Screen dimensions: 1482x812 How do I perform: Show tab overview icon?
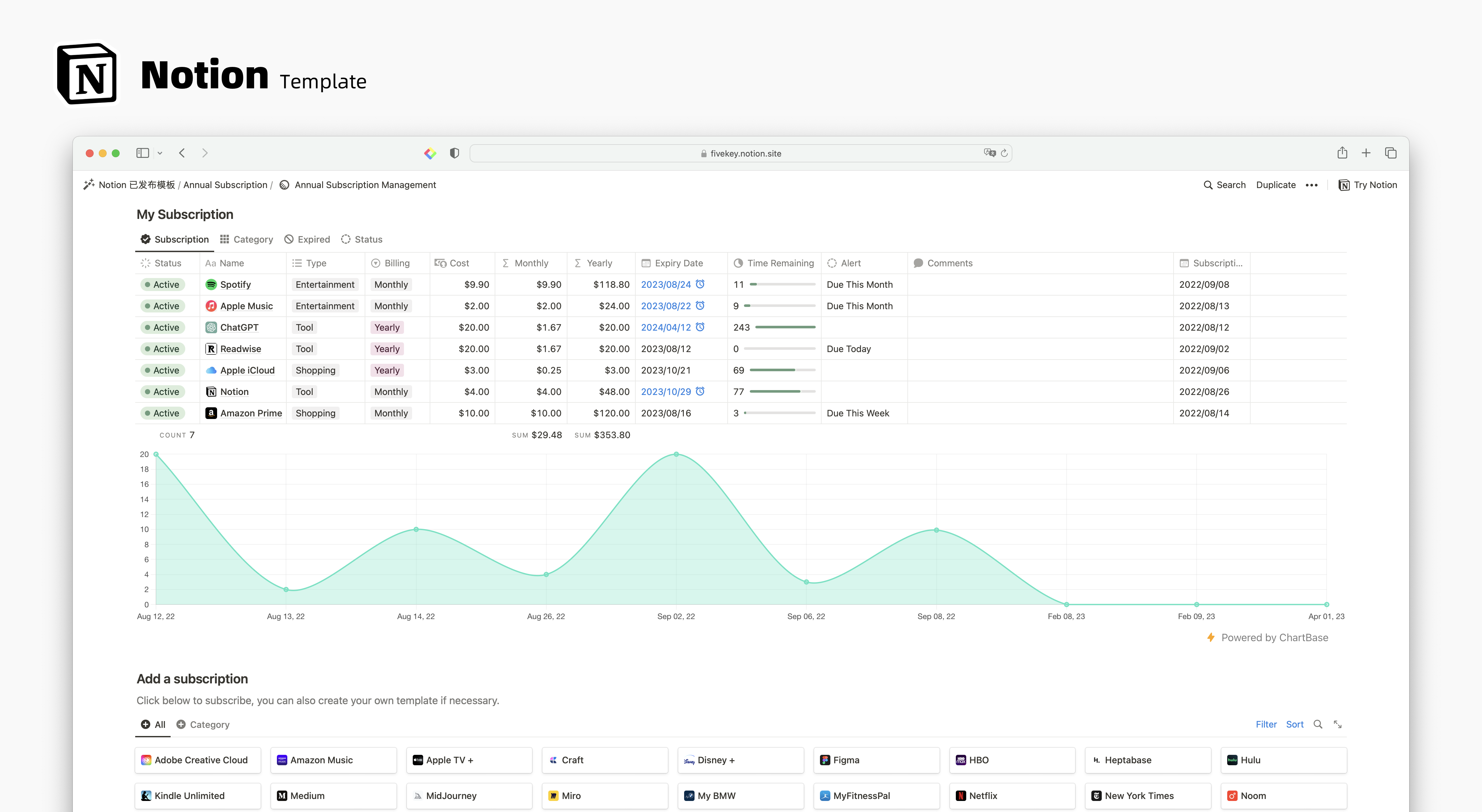[1391, 153]
